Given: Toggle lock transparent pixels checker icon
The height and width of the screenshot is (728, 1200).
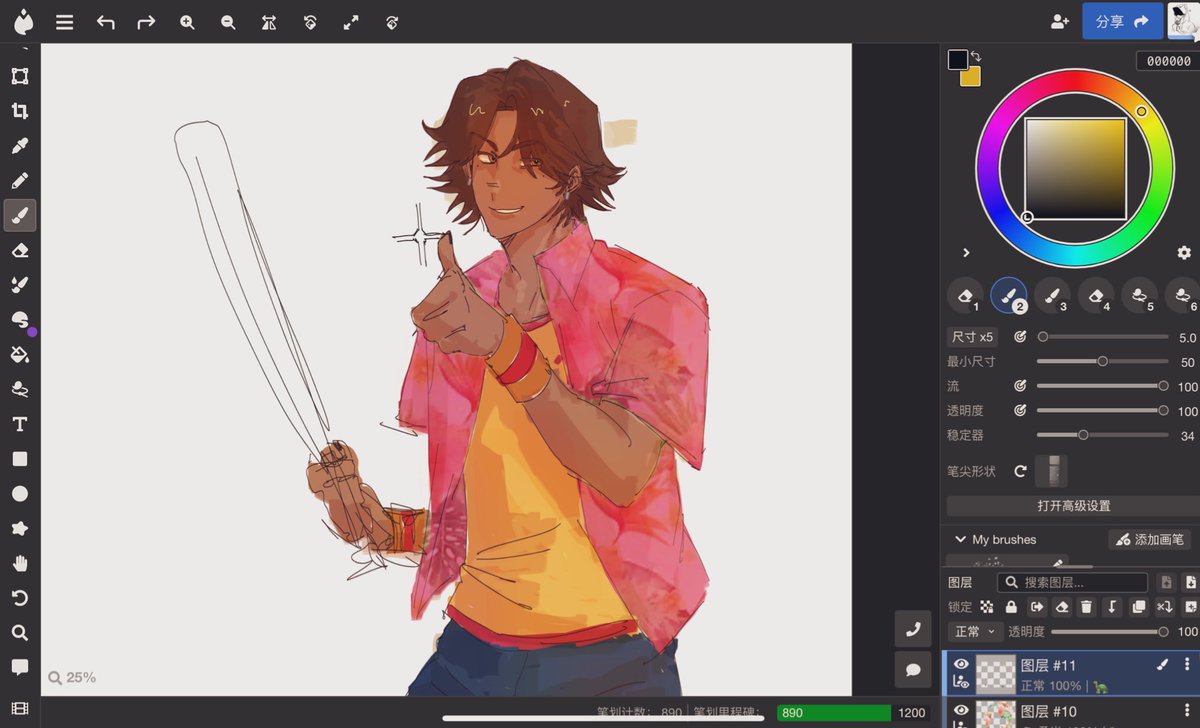Looking at the screenshot, I should [987, 607].
